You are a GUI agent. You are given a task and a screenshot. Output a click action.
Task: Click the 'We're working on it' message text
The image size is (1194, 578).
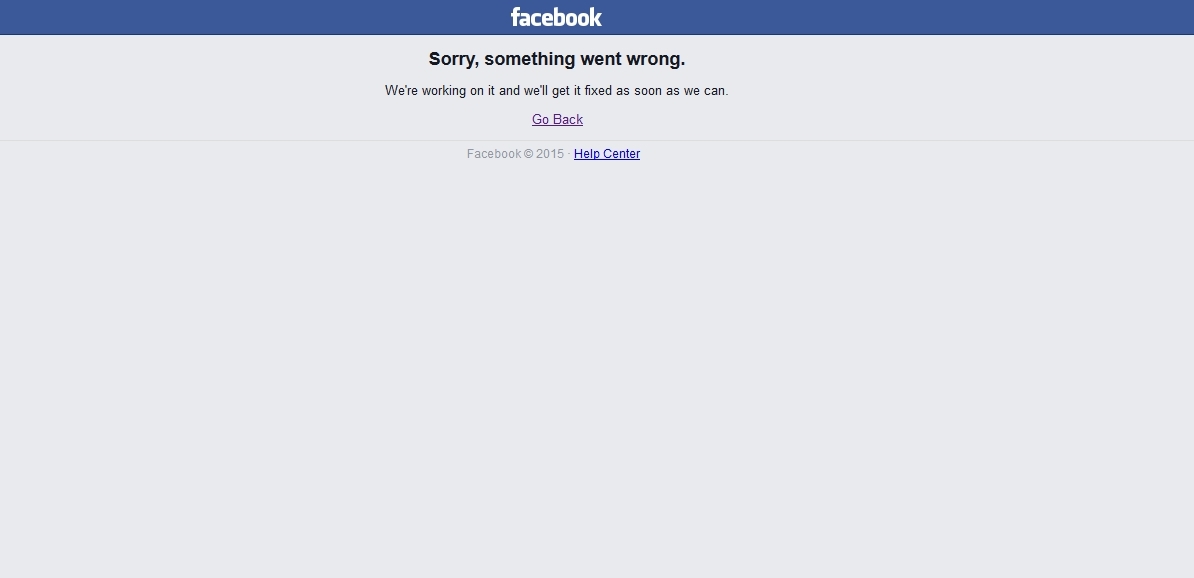click(557, 91)
